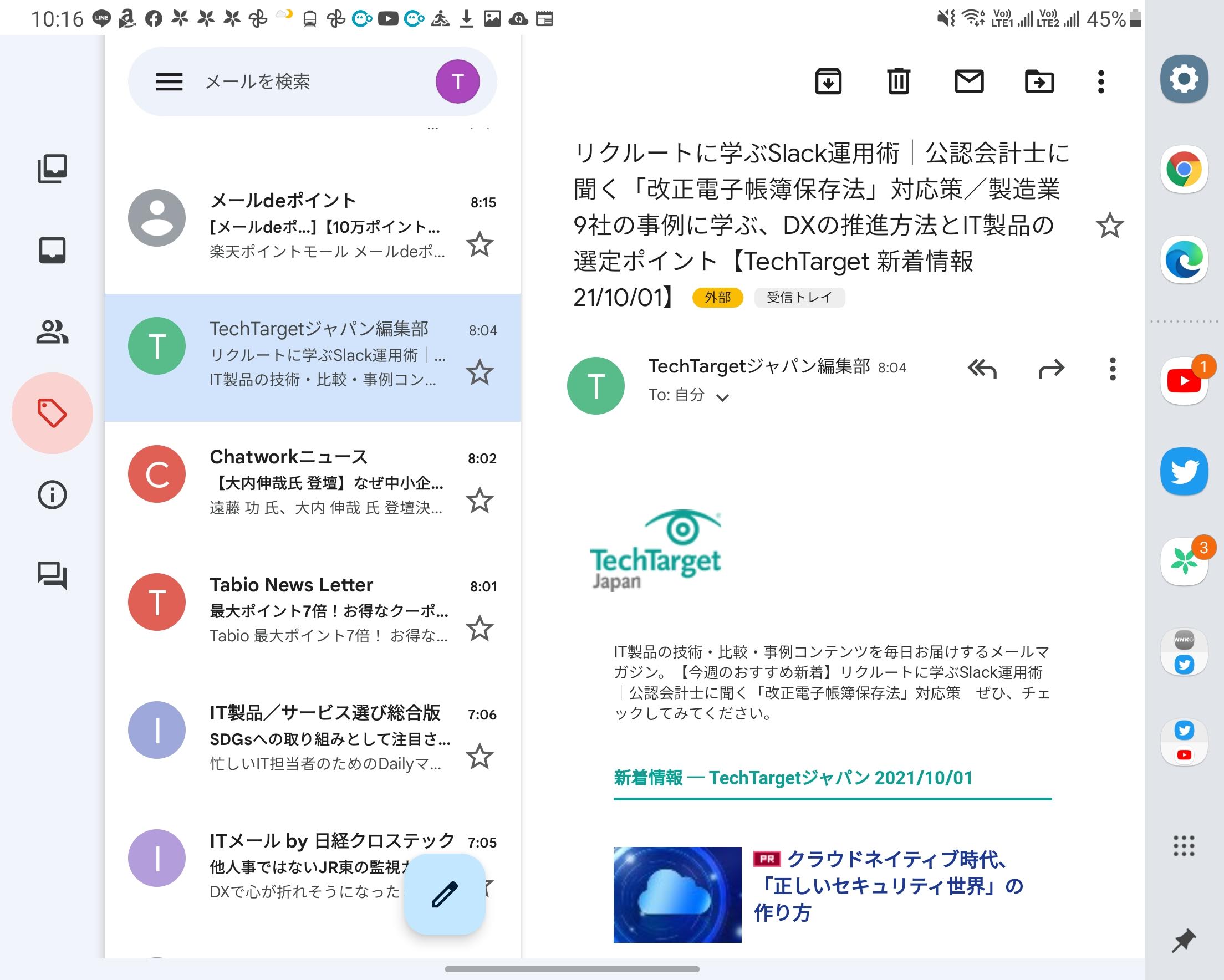The width and height of the screenshot is (1224, 980).
Task: Tap the red C avatar of Chatwork
Action: tap(157, 473)
